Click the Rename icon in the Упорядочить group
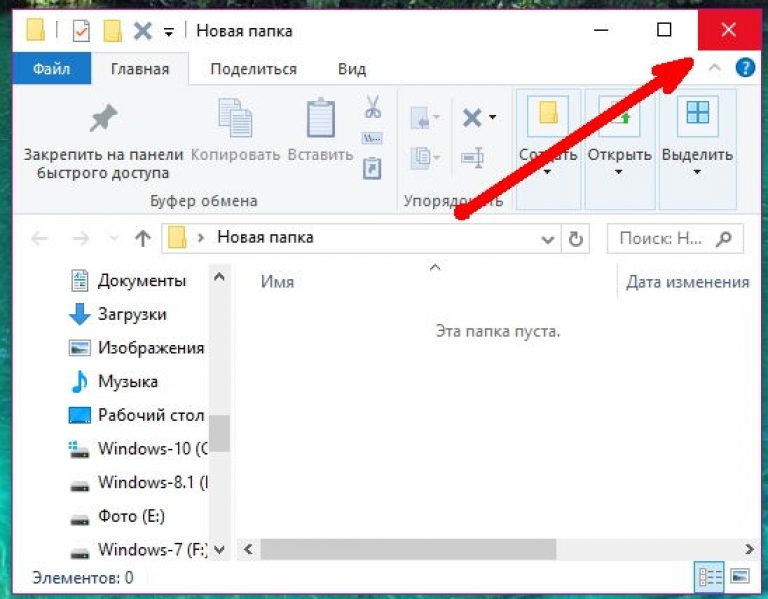 pyautogui.click(x=472, y=157)
